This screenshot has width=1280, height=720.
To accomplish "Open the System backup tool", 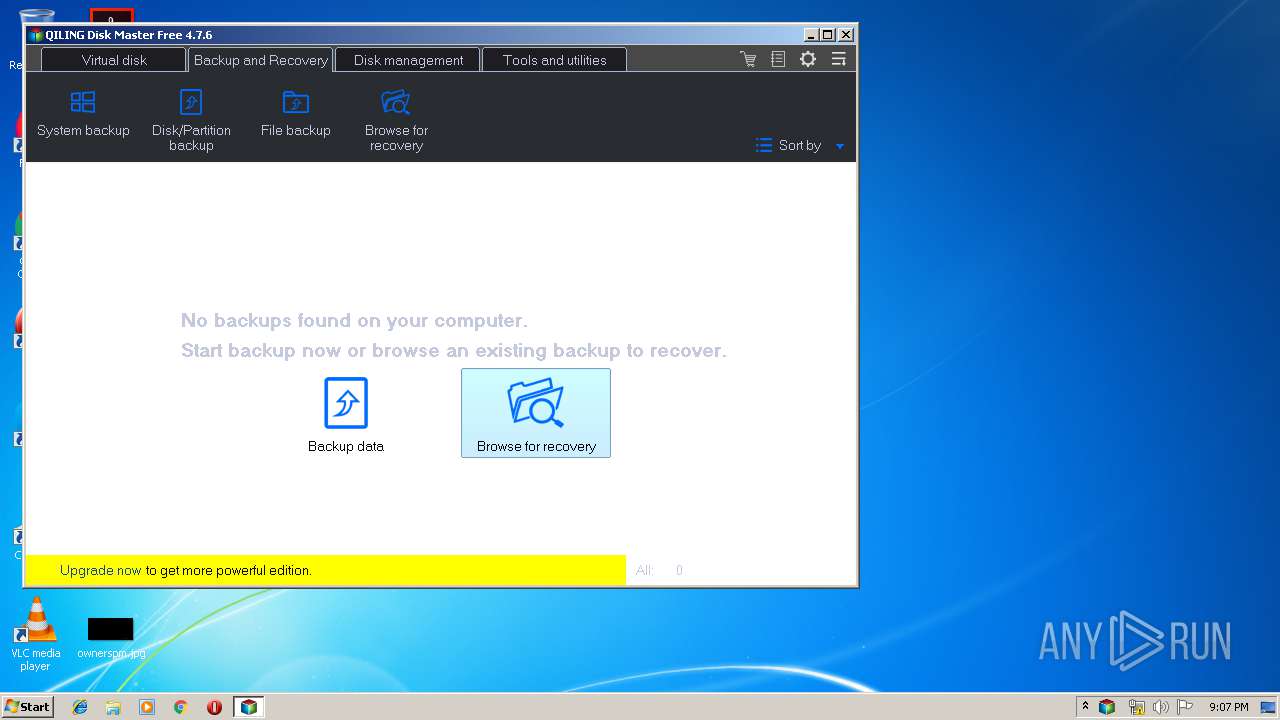I will pyautogui.click(x=83, y=113).
